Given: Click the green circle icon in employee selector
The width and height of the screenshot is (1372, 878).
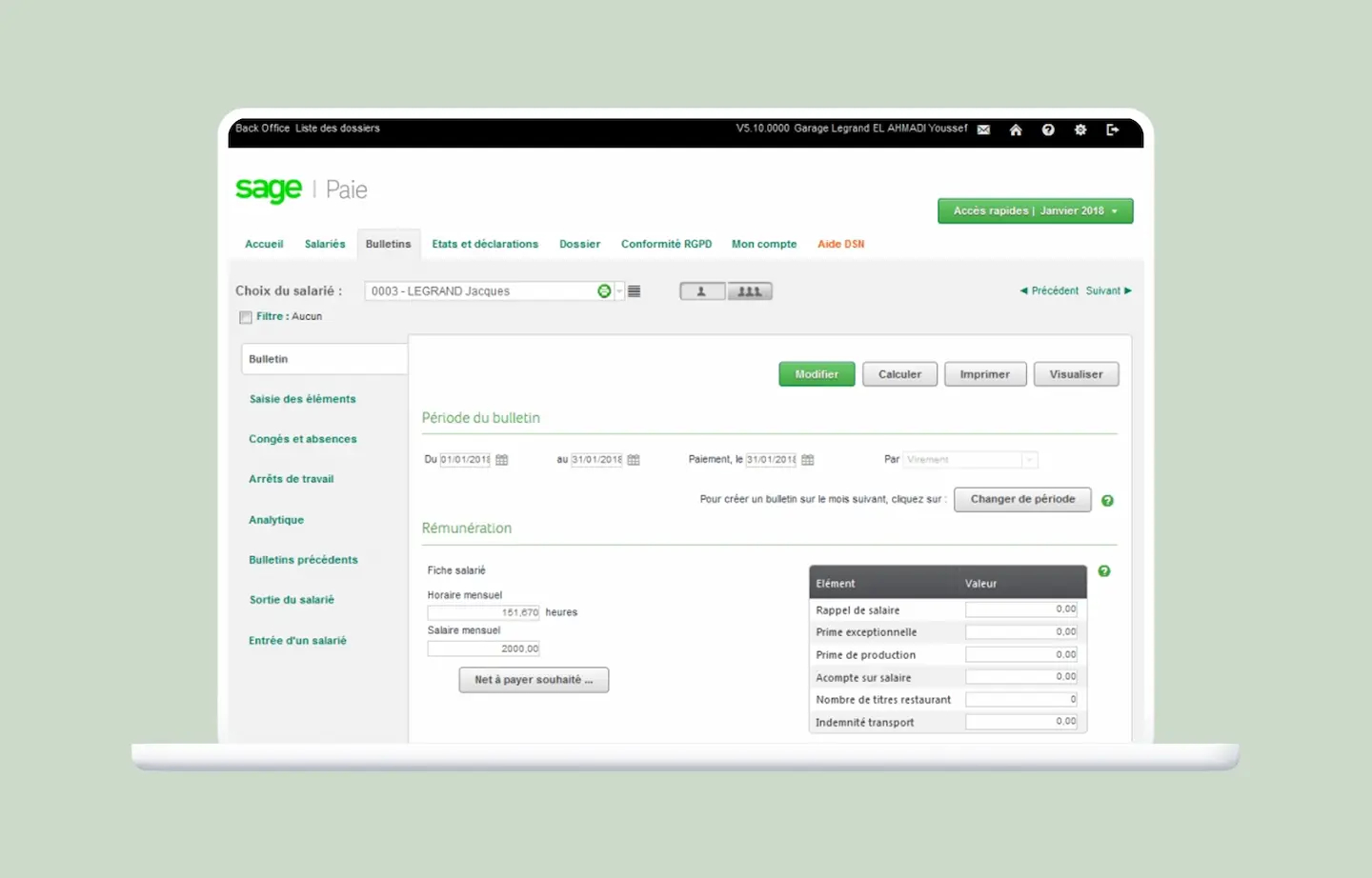Looking at the screenshot, I should [x=604, y=291].
